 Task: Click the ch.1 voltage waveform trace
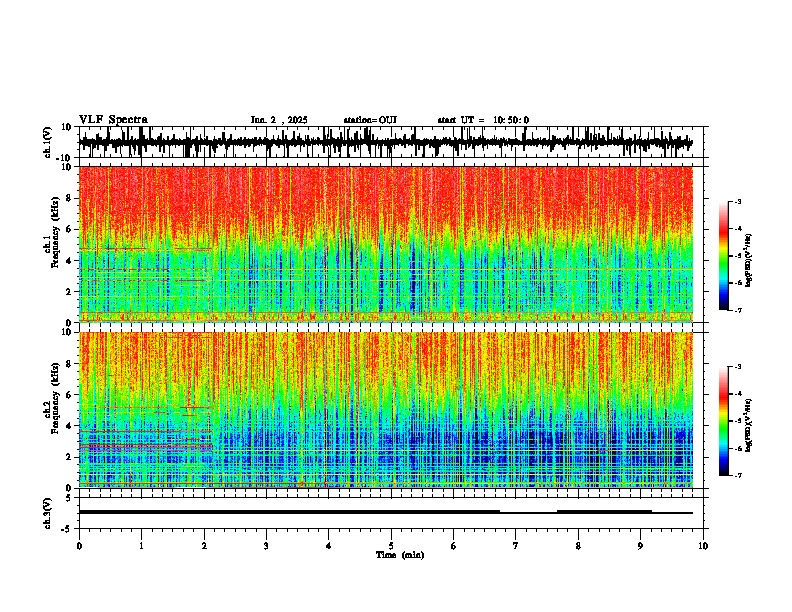385,142
